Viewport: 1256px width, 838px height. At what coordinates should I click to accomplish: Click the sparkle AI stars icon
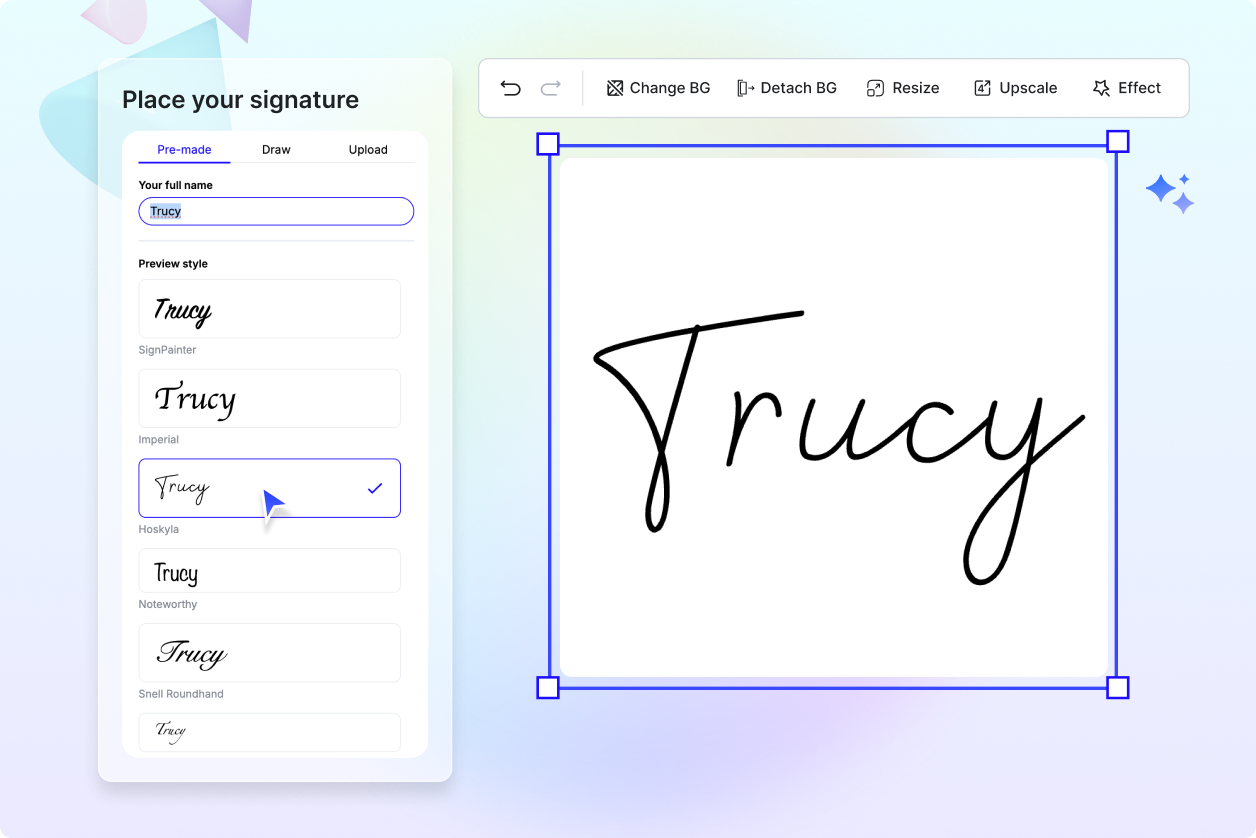tap(1169, 193)
